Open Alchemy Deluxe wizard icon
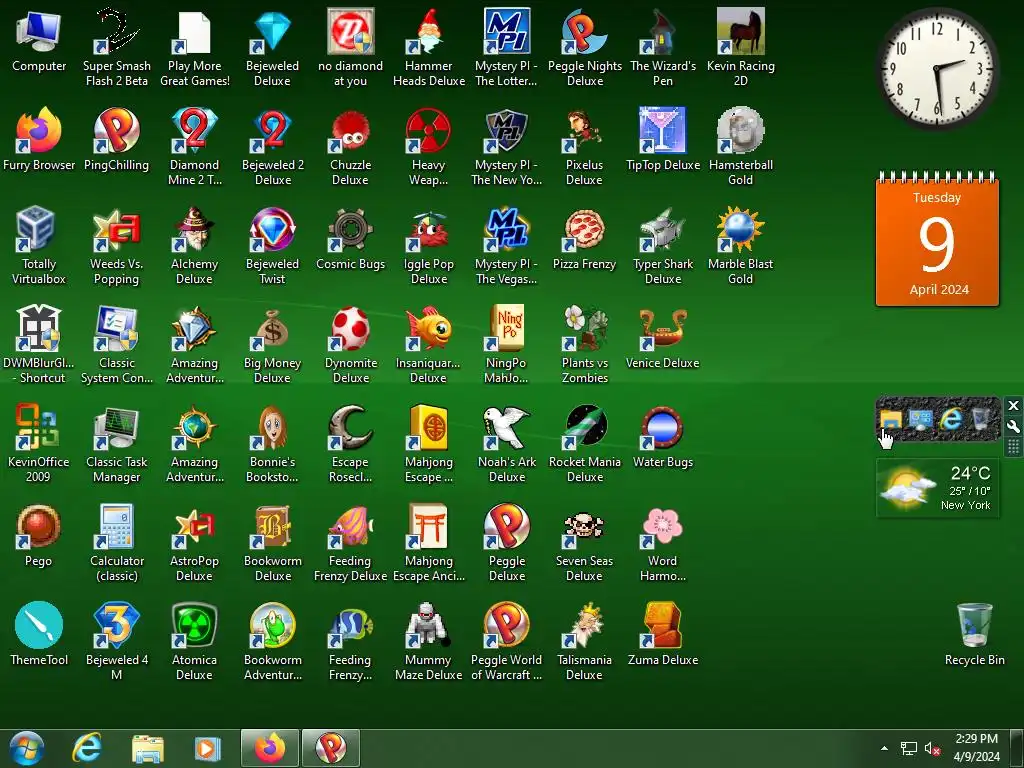 click(x=195, y=229)
